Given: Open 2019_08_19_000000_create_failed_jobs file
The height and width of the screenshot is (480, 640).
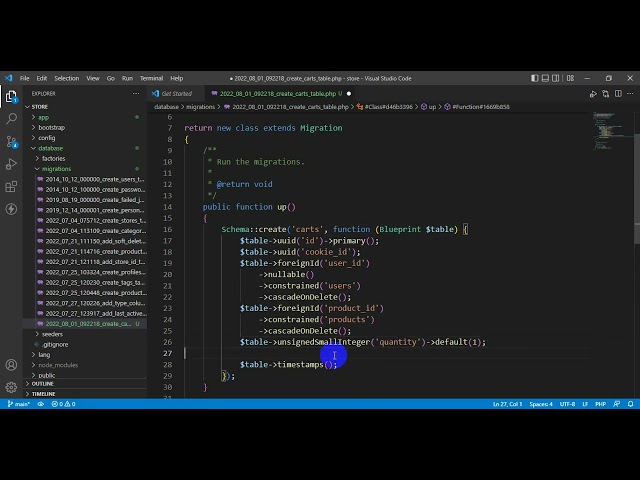Looking at the screenshot, I should (95, 200).
